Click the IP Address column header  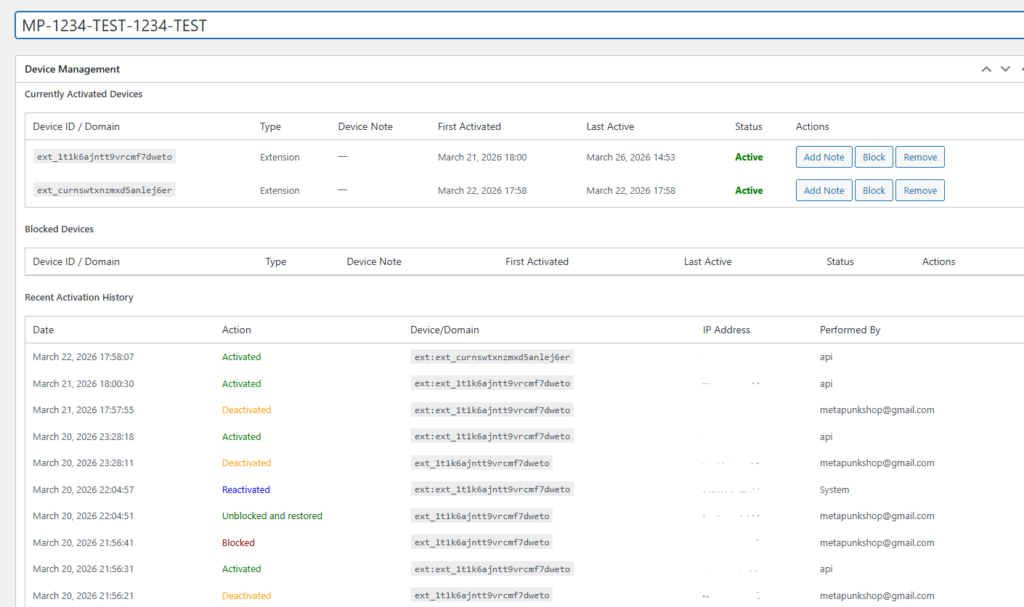[726, 330]
